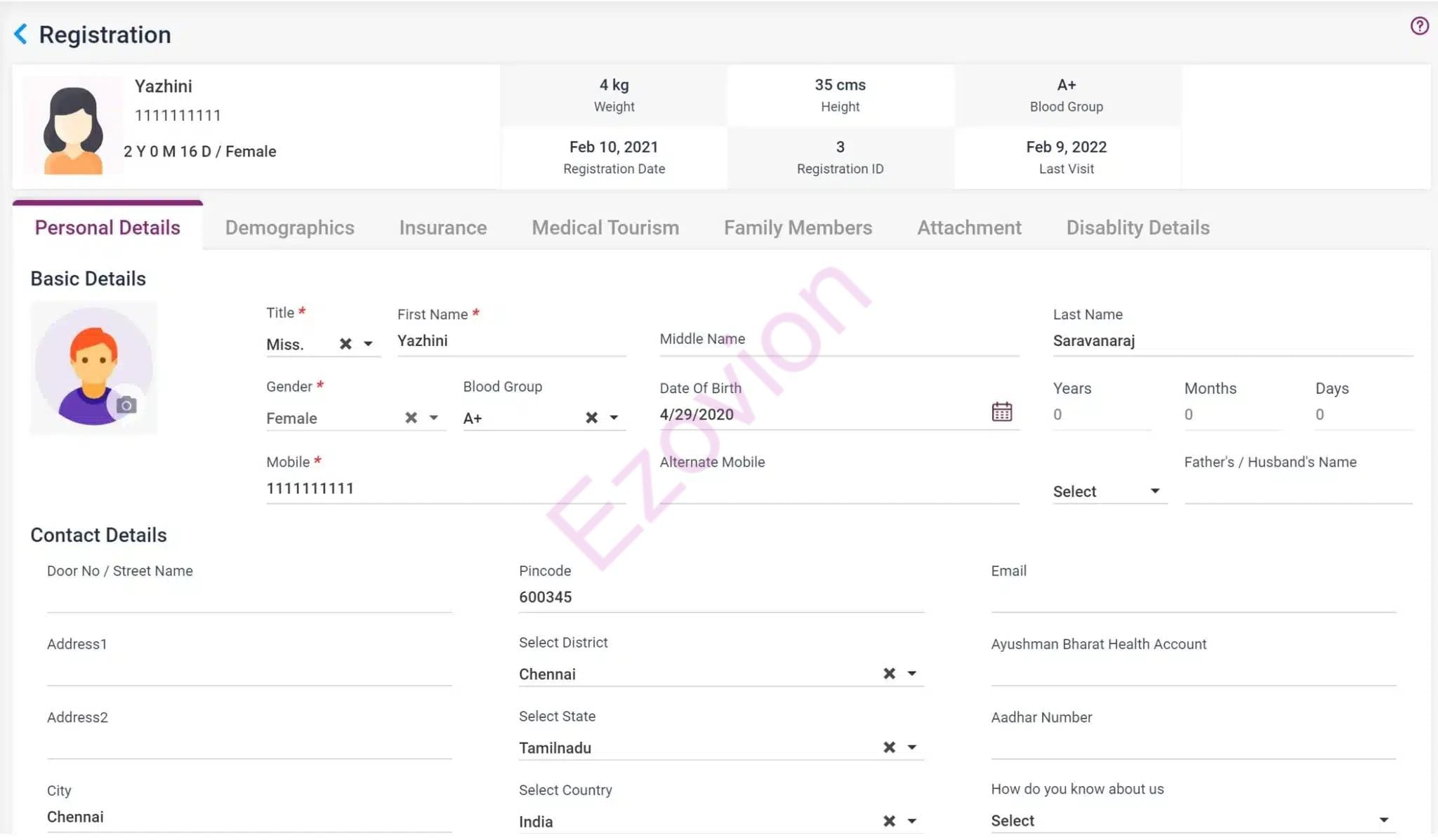Image resolution: width=1438 pixels, height=840 pixels.
Task: Expand How do you know about us dropdown
Action: [1383, 820]
